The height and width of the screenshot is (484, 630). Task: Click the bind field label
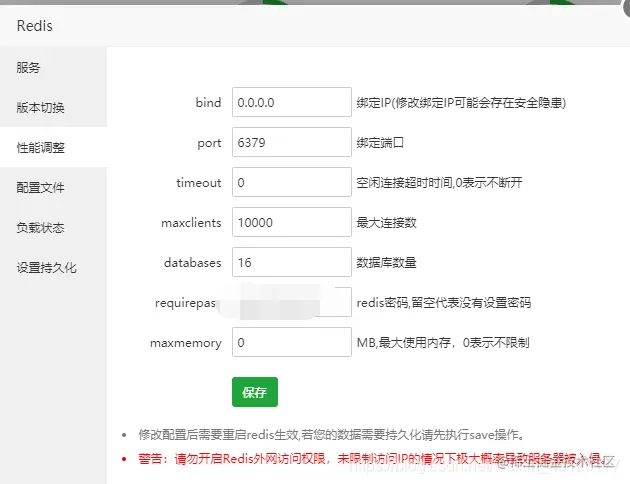[x=209, y=102]
